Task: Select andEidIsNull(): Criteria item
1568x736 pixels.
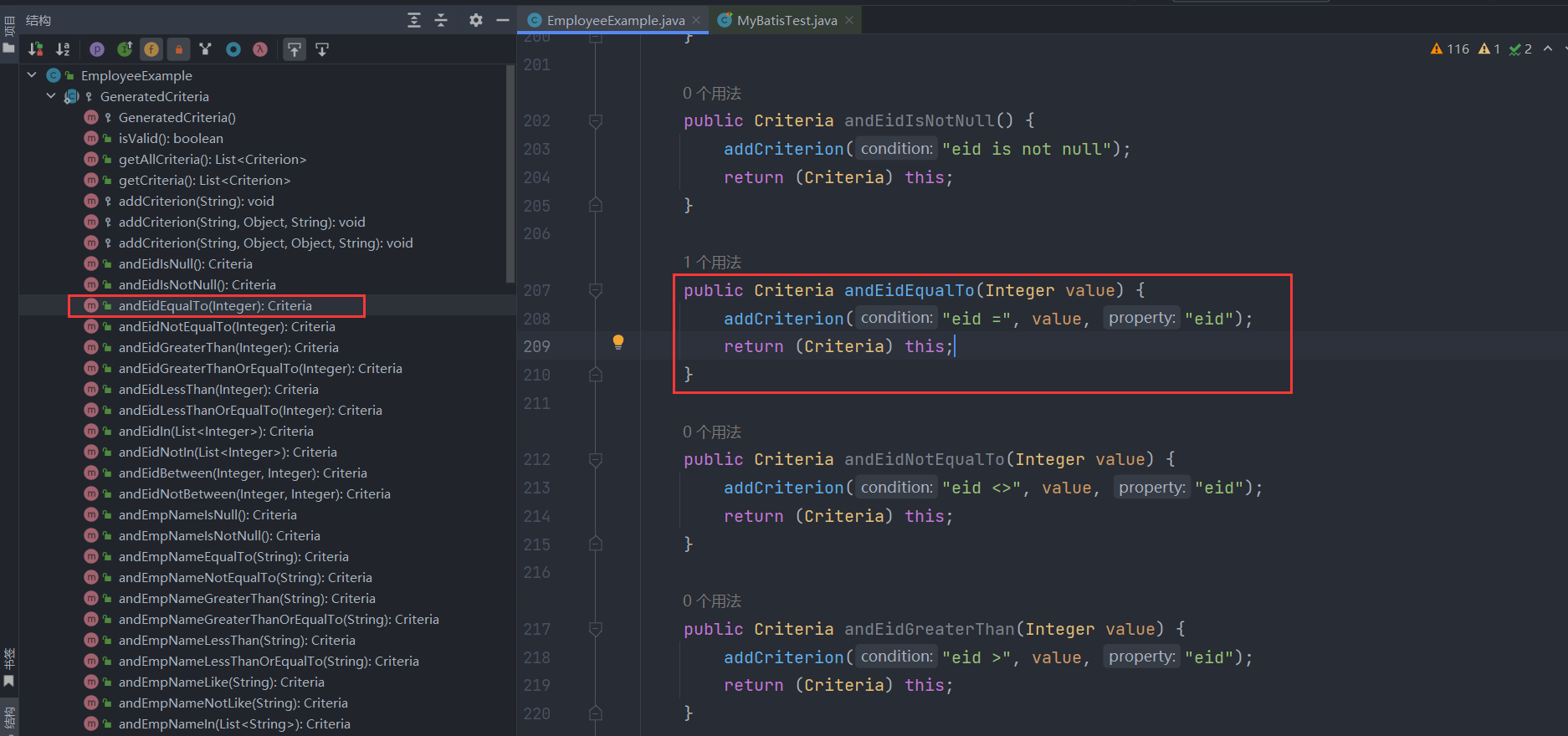Action: pyautogui.click(x=185, y=263)
